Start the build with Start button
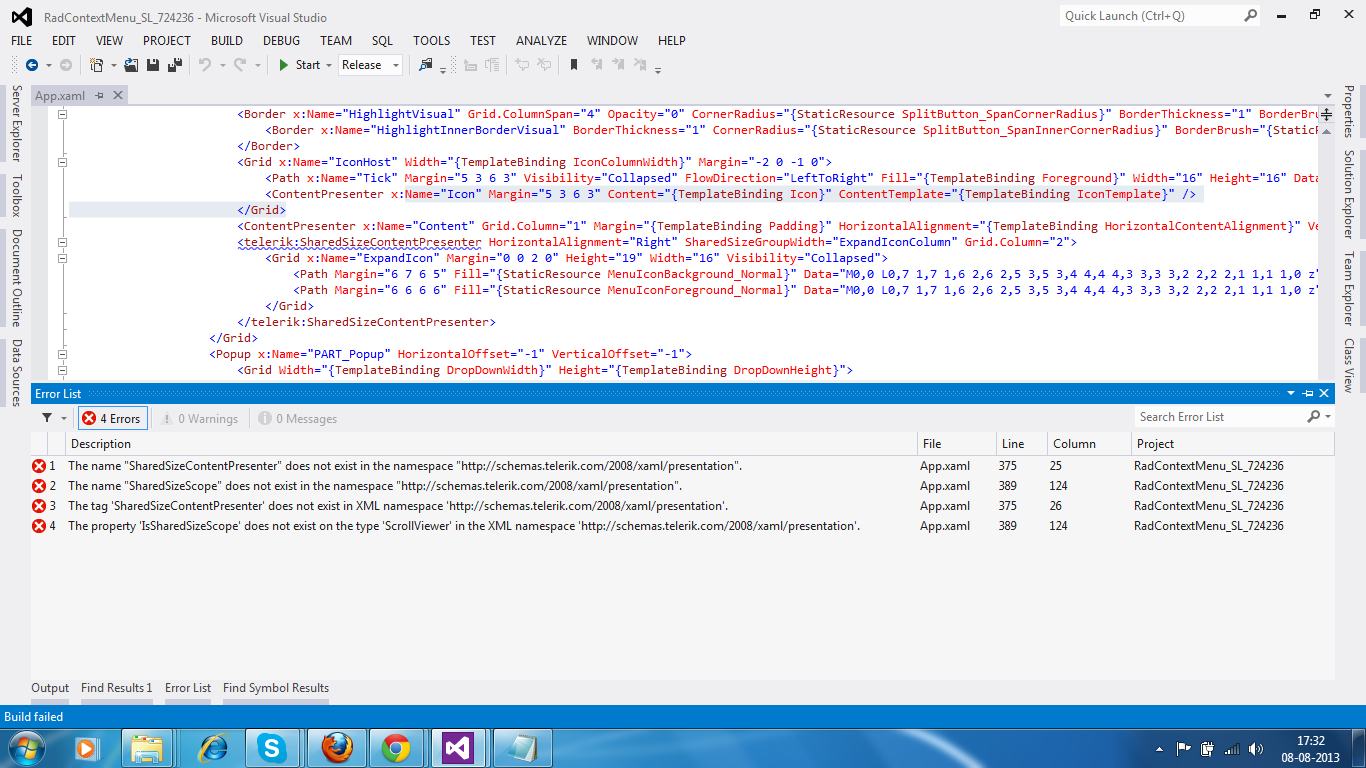This screenshot has width=1366, height=768. click(300, 65)
